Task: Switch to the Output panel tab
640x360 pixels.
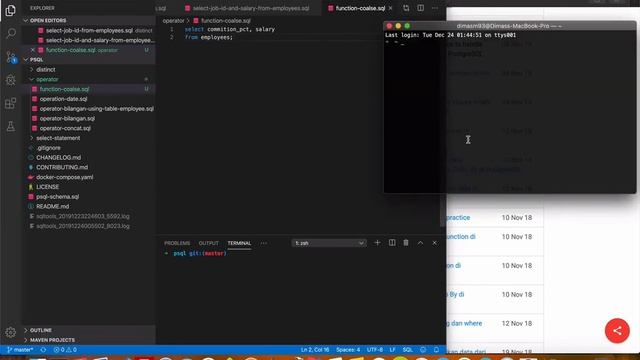Action: pyautogui.click(x=209, y=243)
